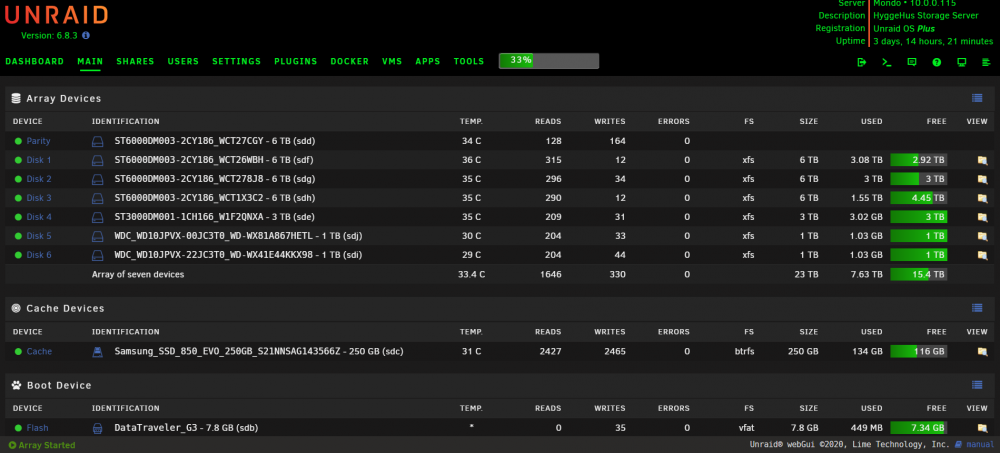Viewport: 1000px width, 453px height.
Task: Click green status ball for Disk 4
Action: pyautogui.click(x=18, y=218)
